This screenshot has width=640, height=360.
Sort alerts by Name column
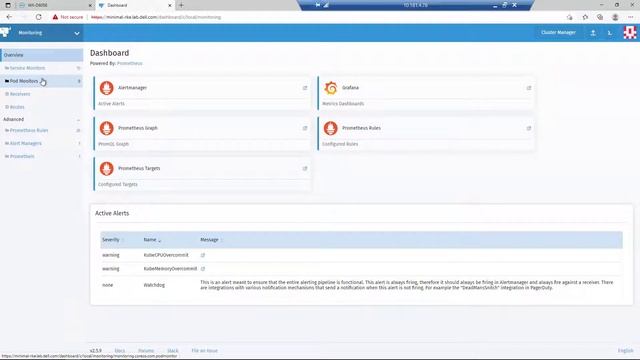tap(152, 240)
